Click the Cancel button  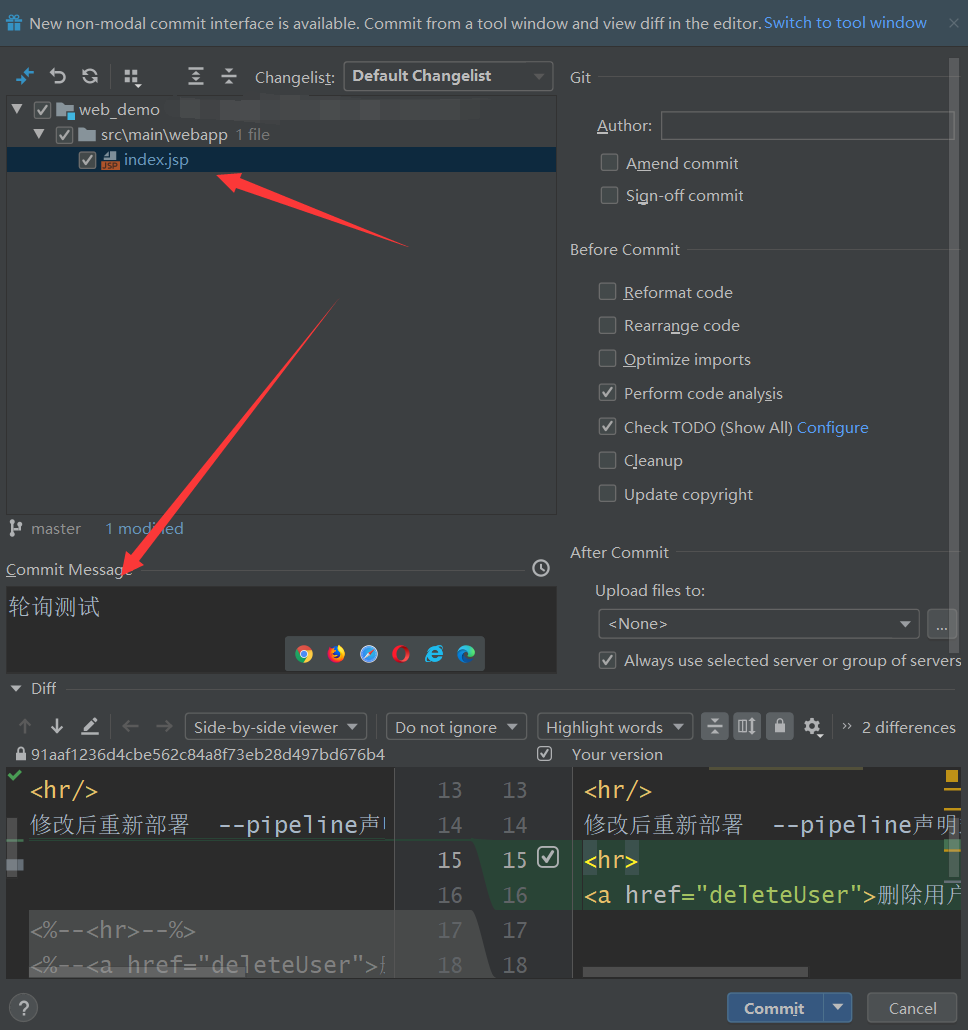[912, 1008]
